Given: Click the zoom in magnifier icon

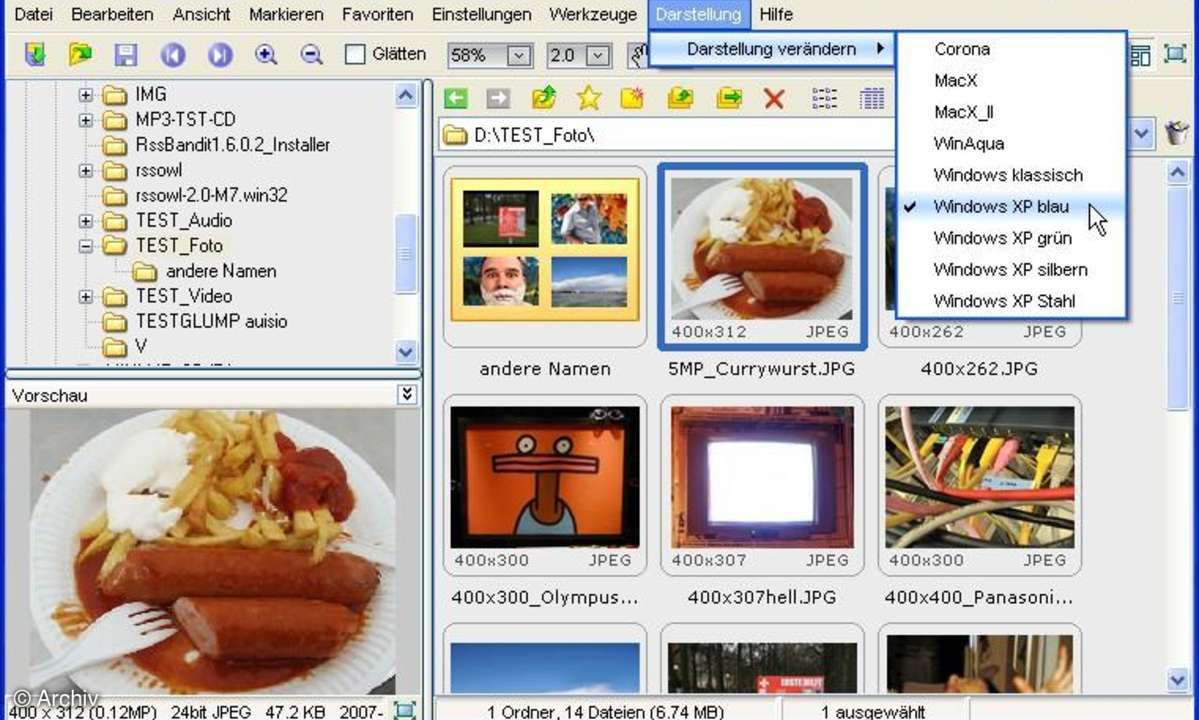Looking at the screenshot, I should pyautogui.click(x=265, y=54).
